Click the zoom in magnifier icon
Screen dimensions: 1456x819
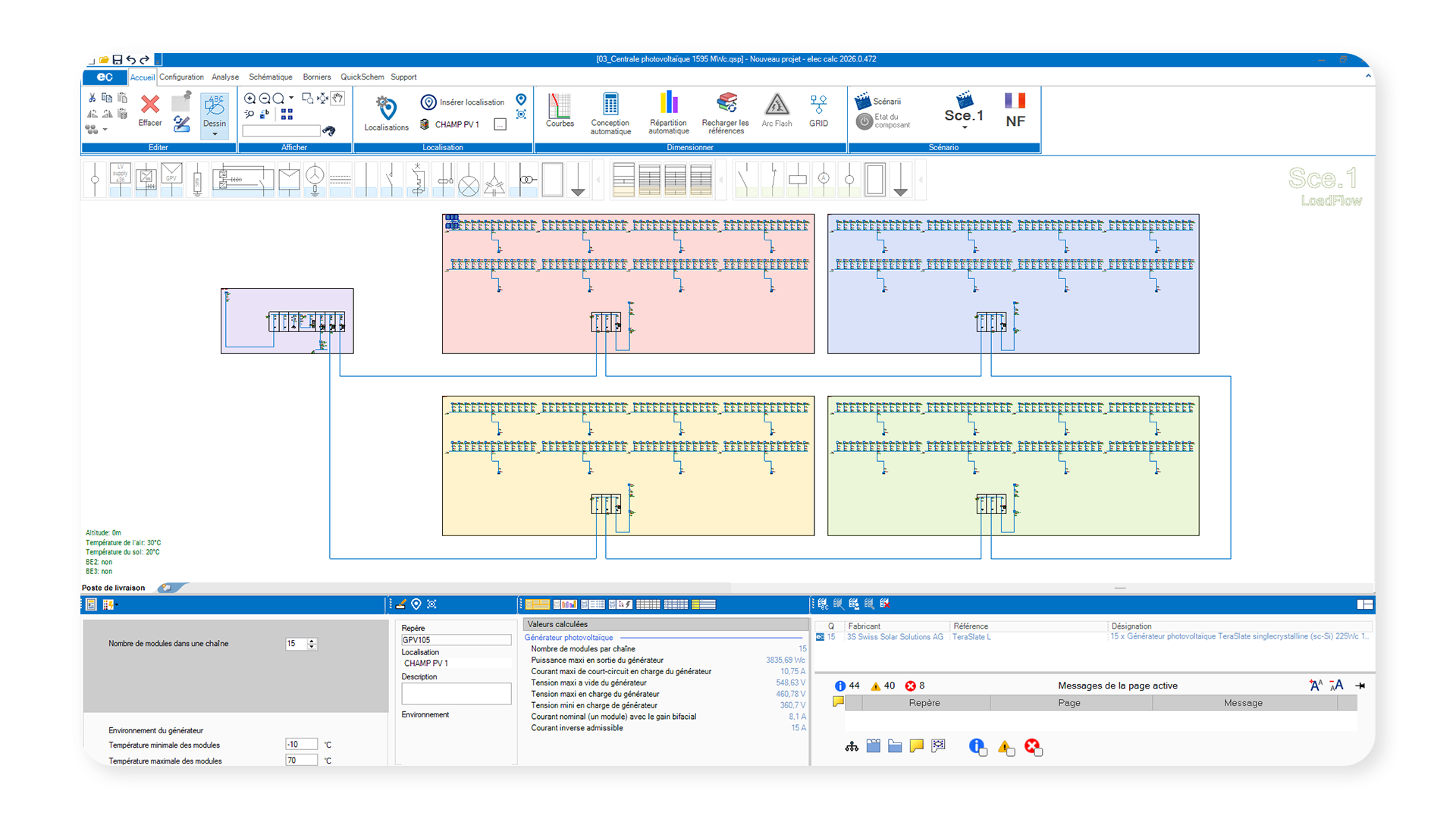click(249, 99)
